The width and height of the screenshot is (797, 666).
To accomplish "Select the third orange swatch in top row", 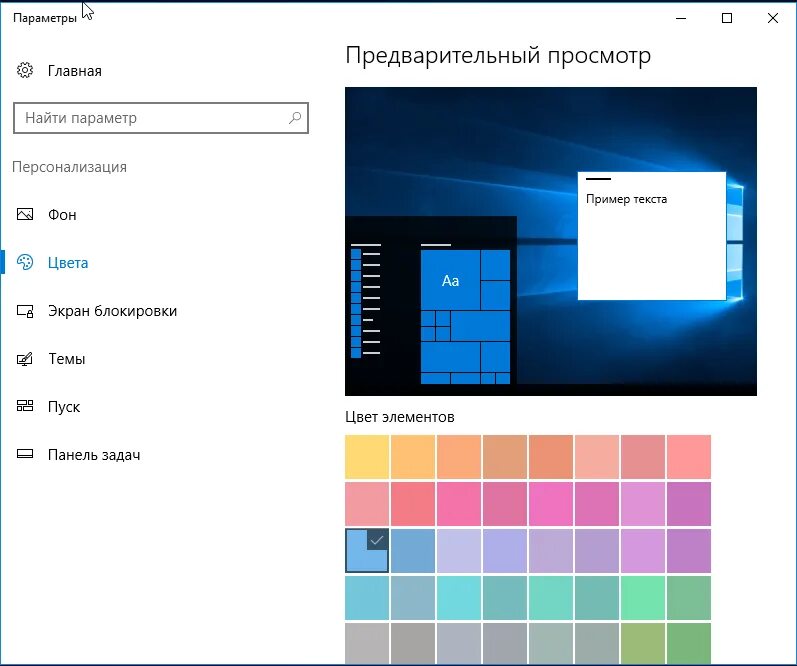I will coord(459,457).
